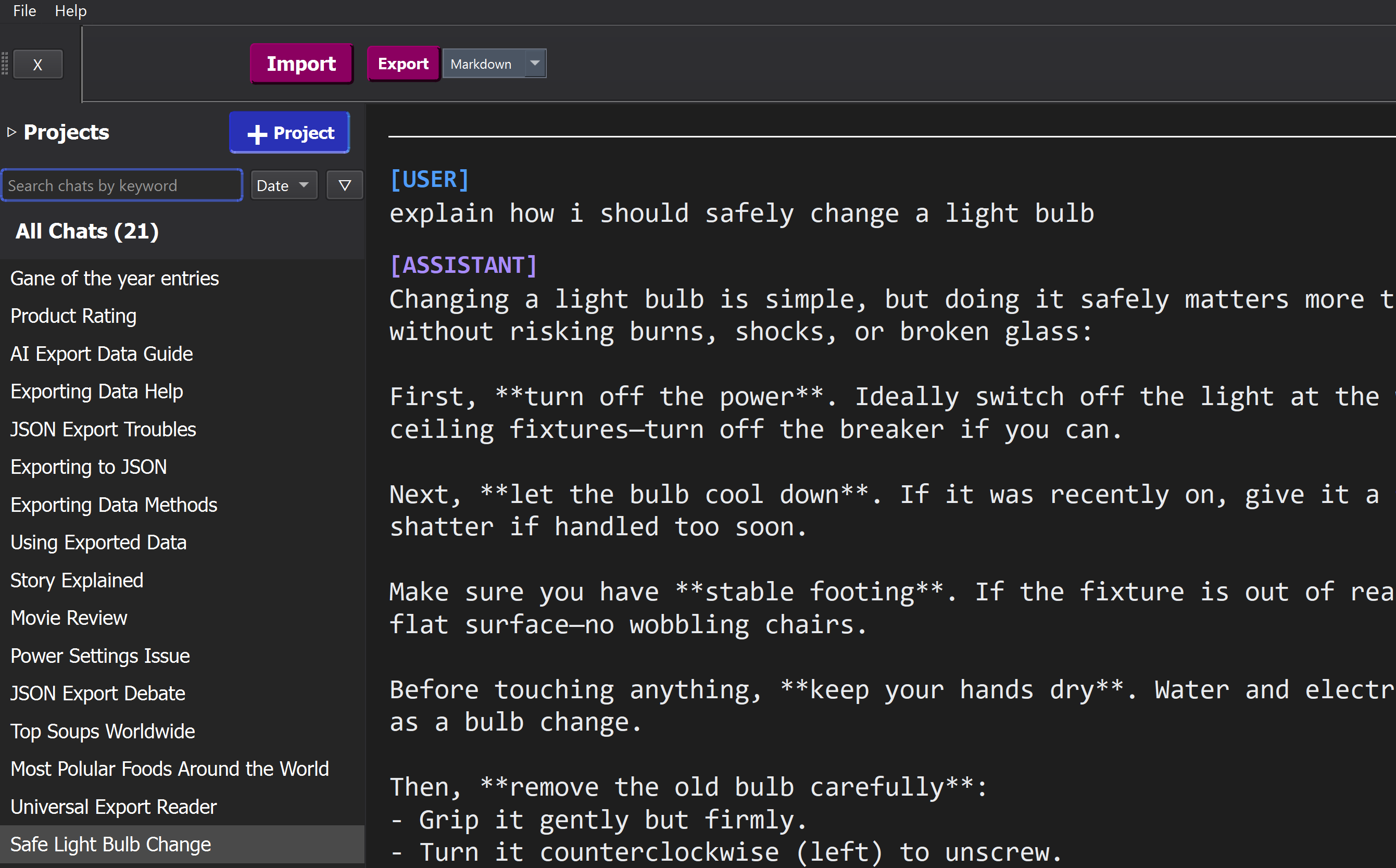This screenshot has width=1396, height=868.
Task: Click the toolbar drag handle grip
Action: [x=5, y=63]
